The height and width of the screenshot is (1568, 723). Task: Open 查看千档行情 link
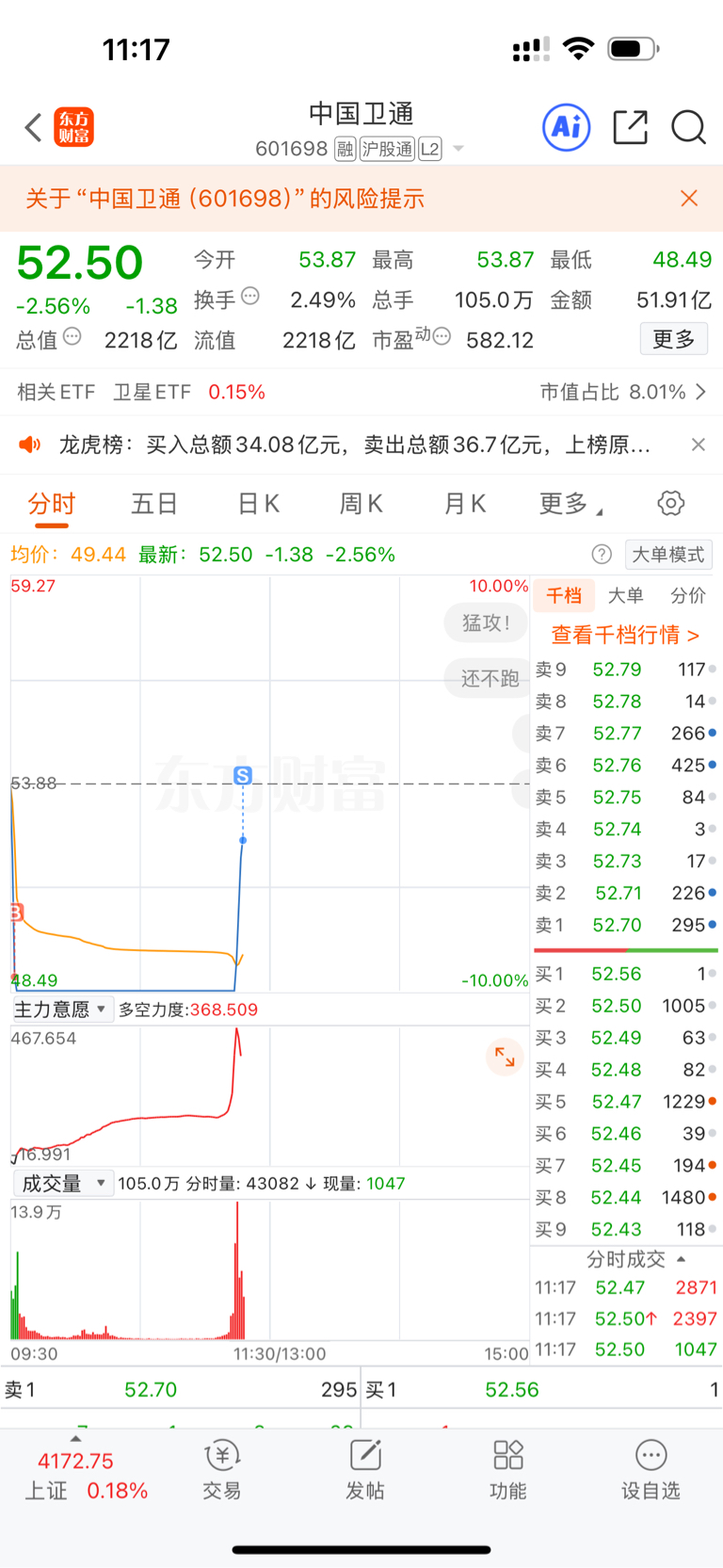click(625, 635)
